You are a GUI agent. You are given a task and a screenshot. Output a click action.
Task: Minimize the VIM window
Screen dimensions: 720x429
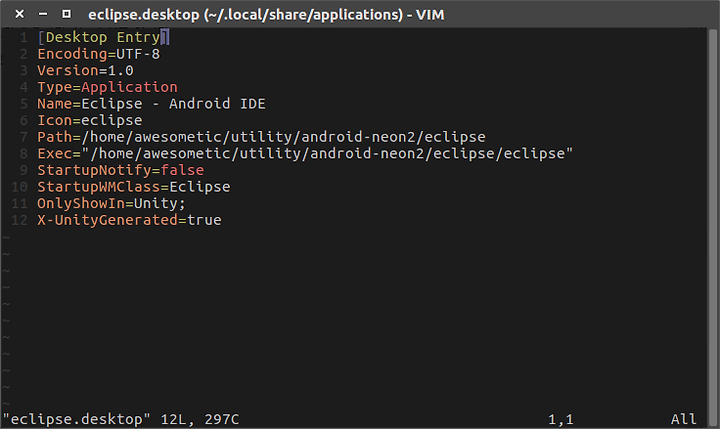[43, 14]
